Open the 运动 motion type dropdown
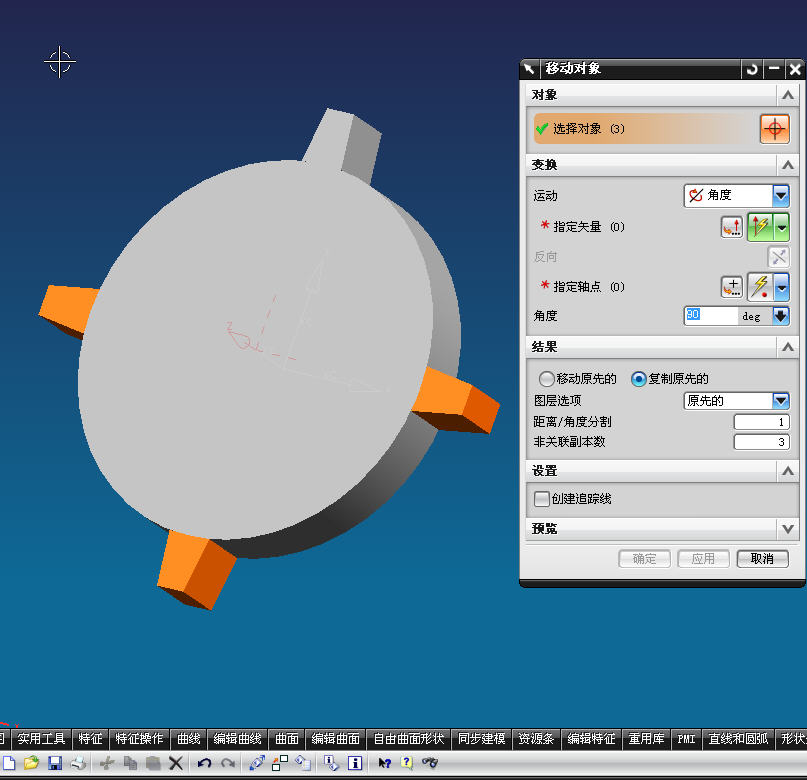Viewport: 807px width, 780px height. pos(781,196)
